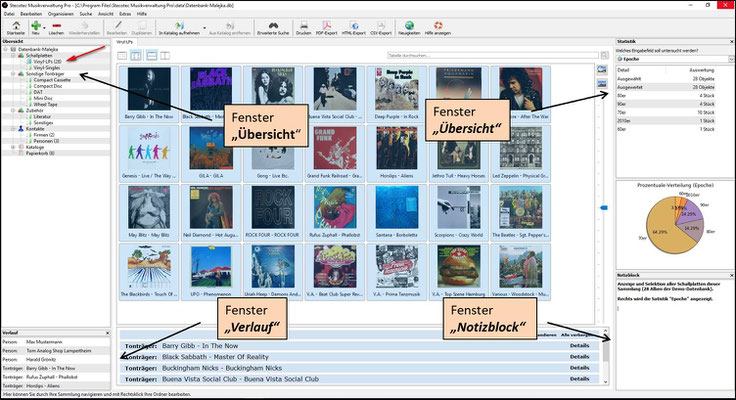Close the Notizblock panel

(731, 275)
